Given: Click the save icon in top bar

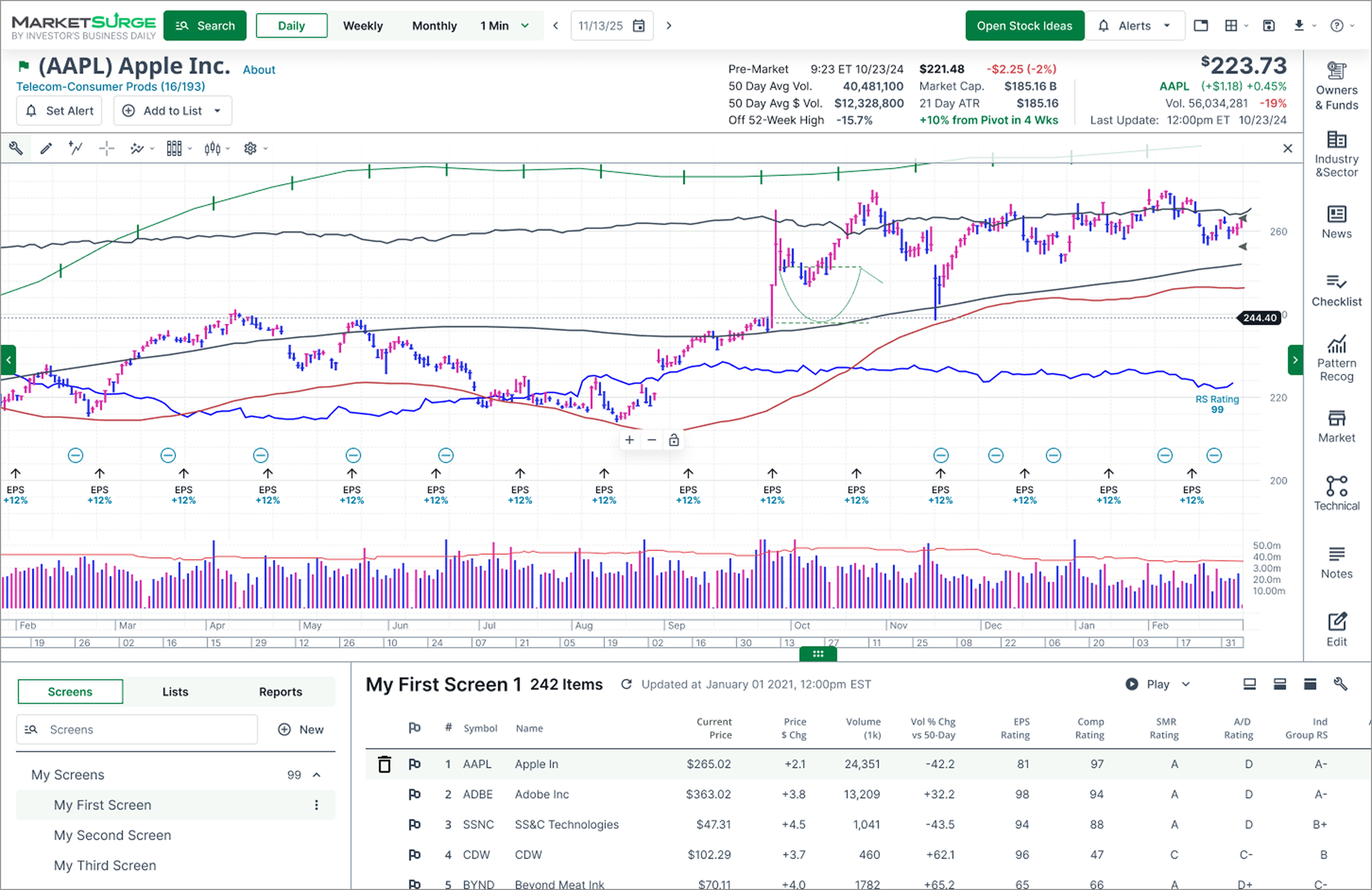Looking at the screenshot, I should [x=1268, y=25].
